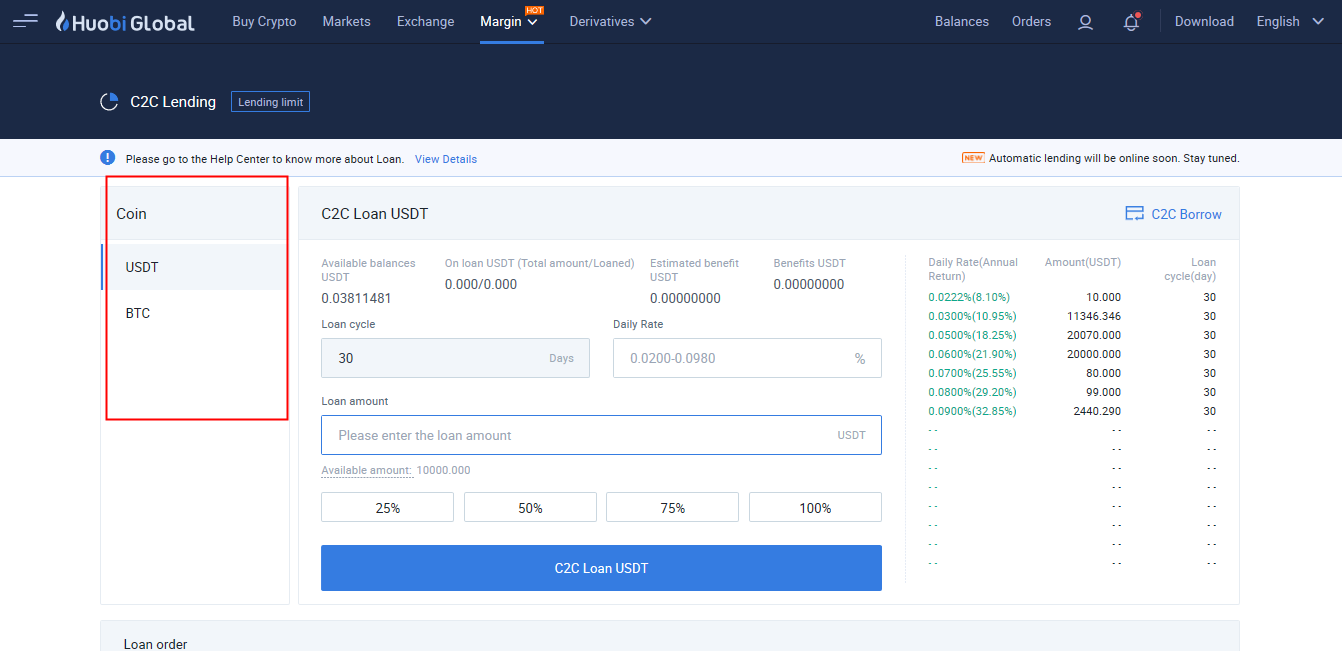Click the Amount(USDT) column header
The image size is (1342, 651).
(1083, 263)
